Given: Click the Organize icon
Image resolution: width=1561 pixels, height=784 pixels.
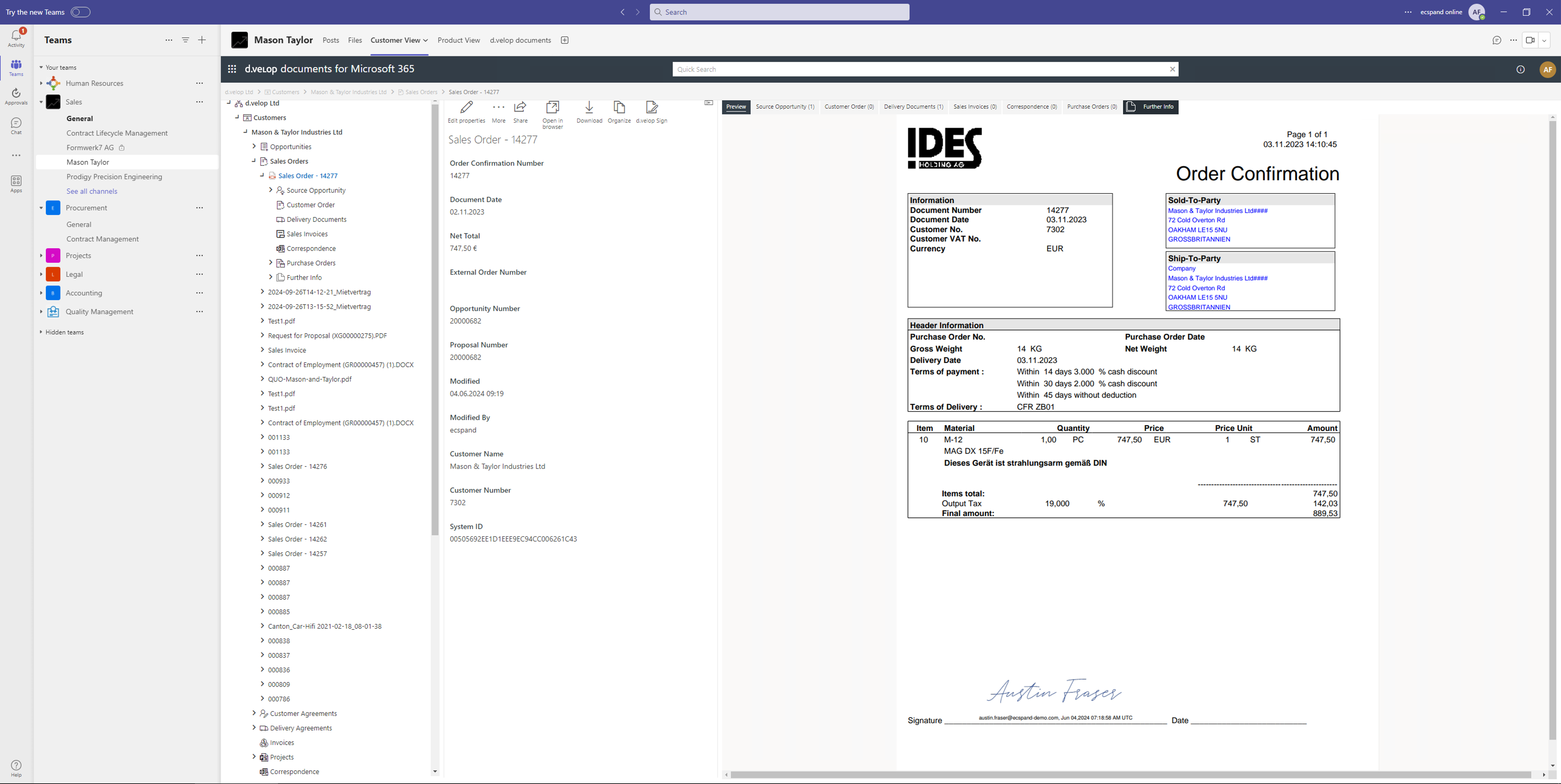Looking at the screenshot, I should [x=619, y=107].
